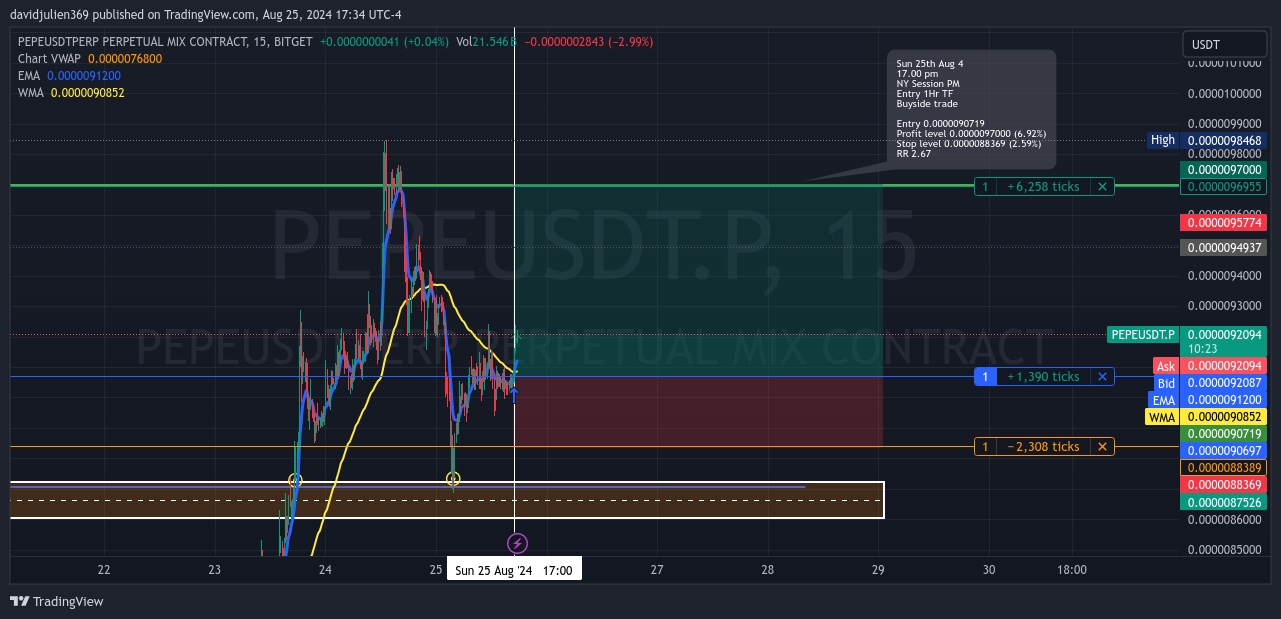
Task: Select the +6,258 ticks profit label
Action: pyautogui.click(x=1043, y=186)
